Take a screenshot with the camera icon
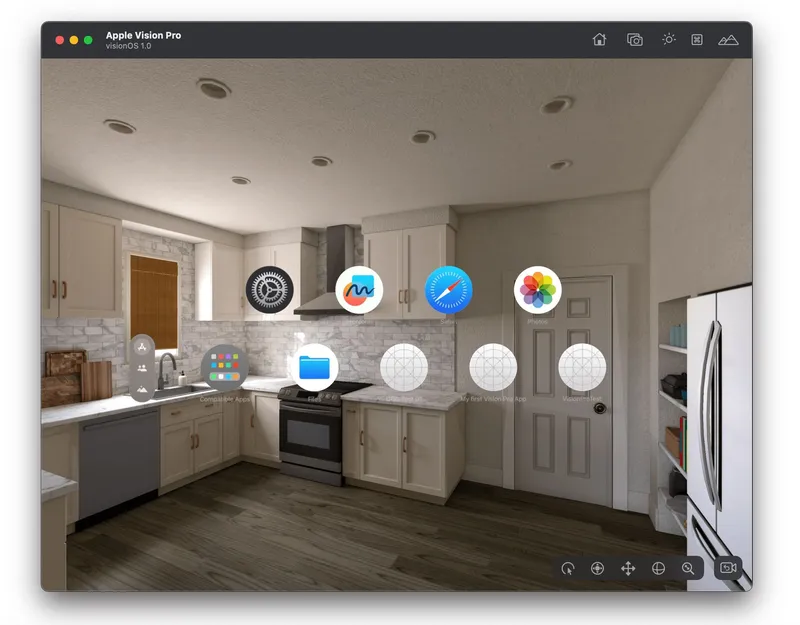This screenshot has height=625, width=800. click(634, 40)
